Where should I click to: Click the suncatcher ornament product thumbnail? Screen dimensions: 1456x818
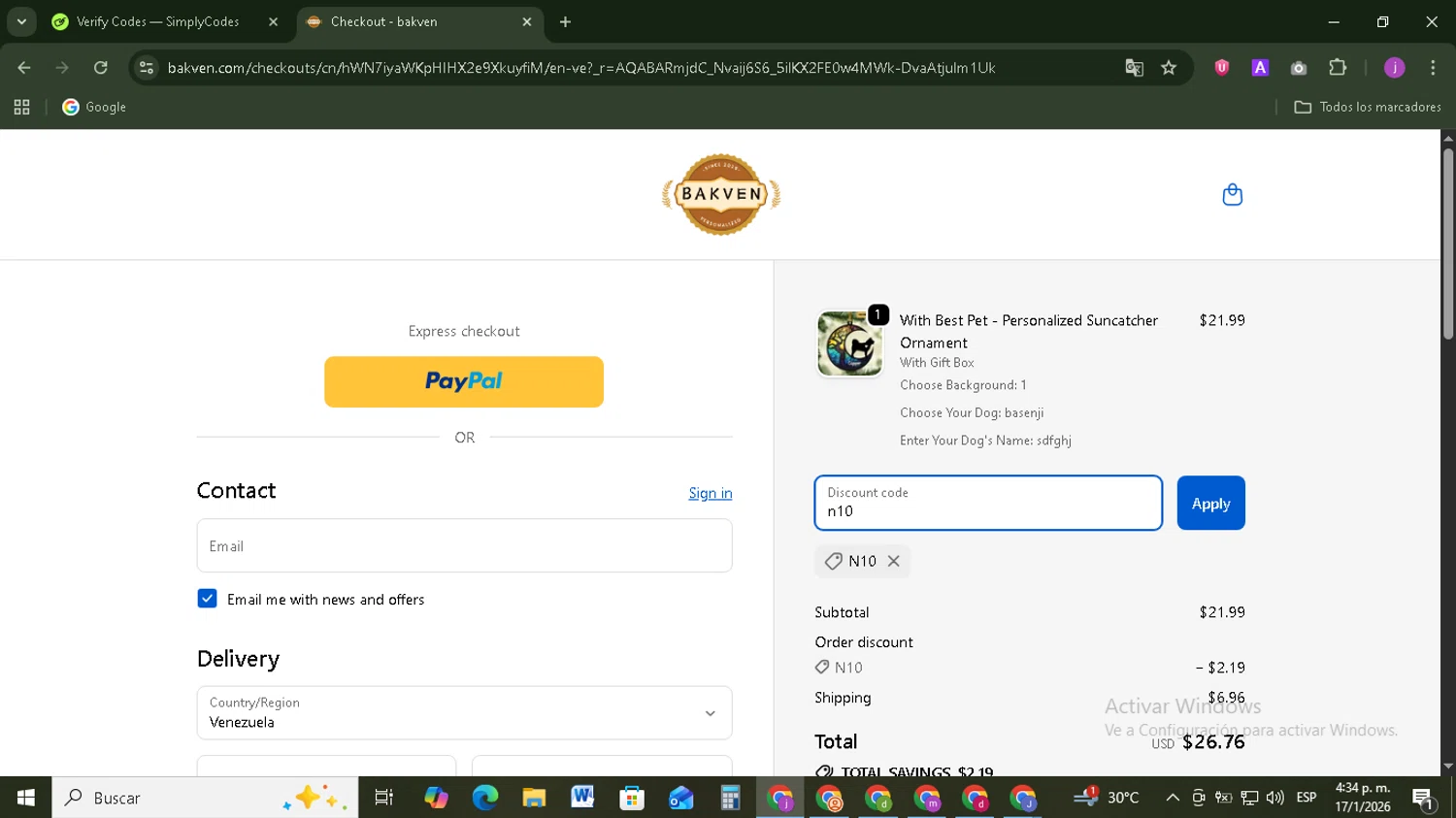[x=849, y=344]
